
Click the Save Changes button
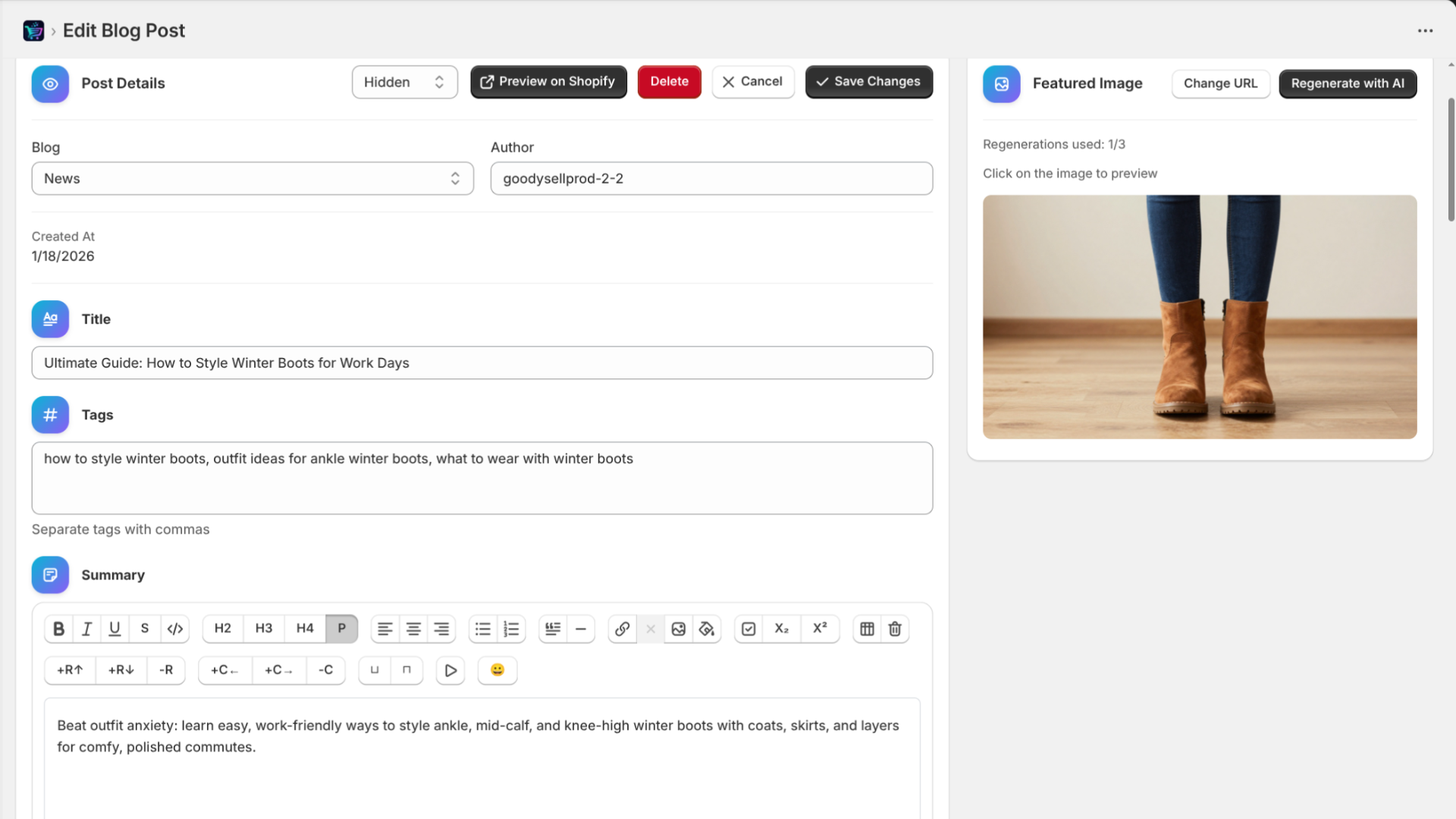coord(868,81)
